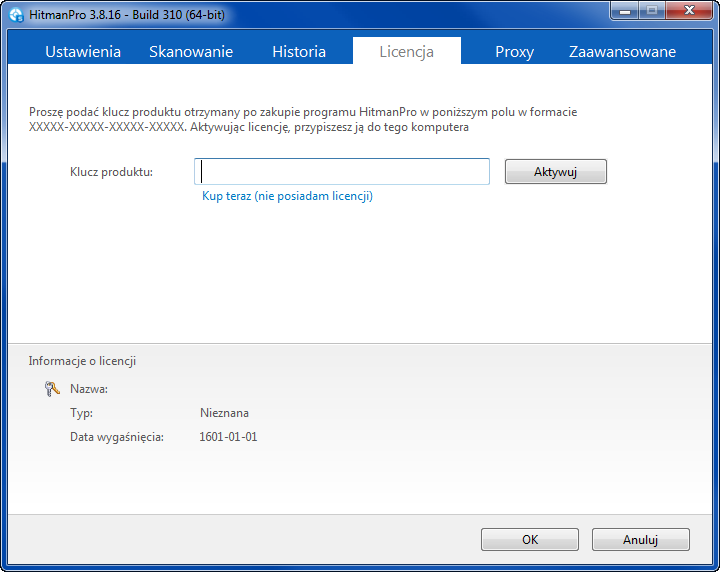The width and height of the screenshot is (720, 572).
Task: Go to the Historia tab
Action: click(299, 51)
